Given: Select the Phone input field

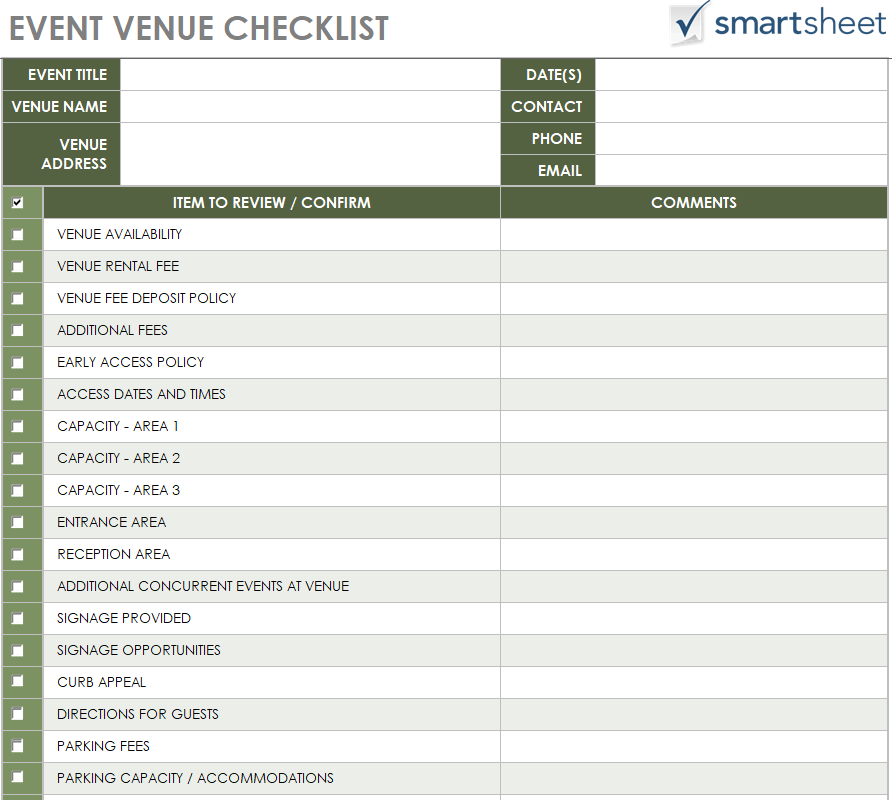Looking at the screenshot, I should [x=740, y=139].
